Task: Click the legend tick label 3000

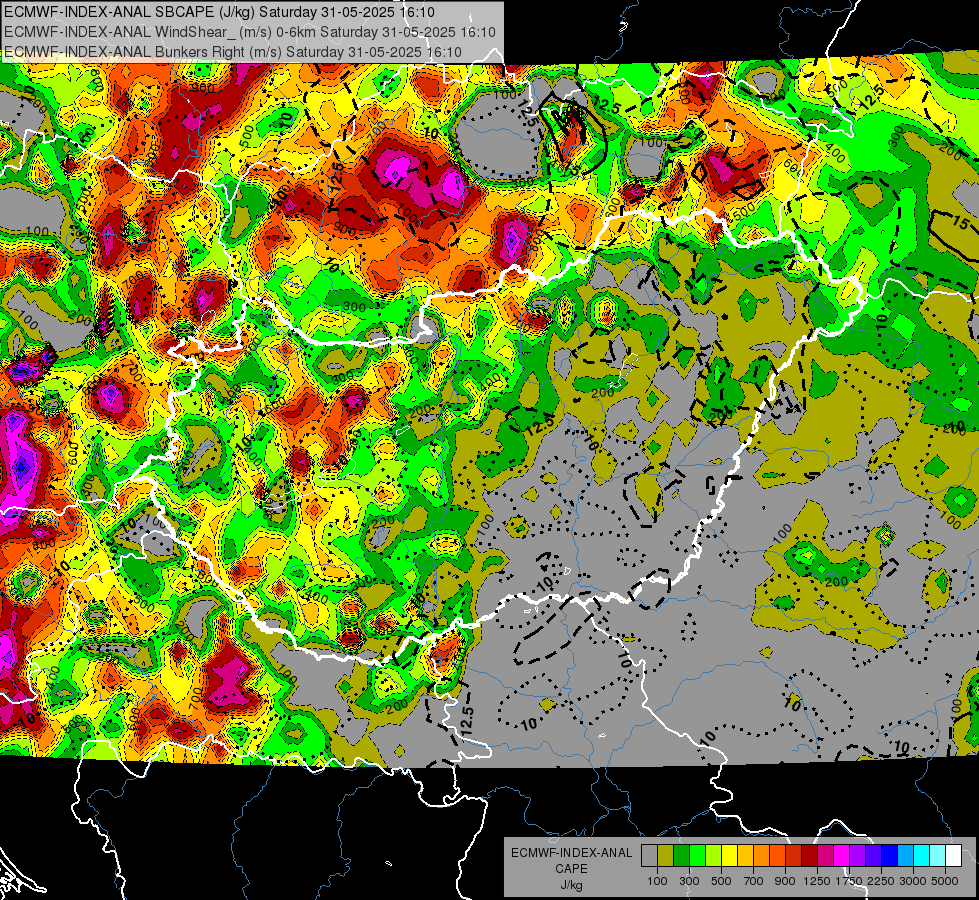Action: pyautogui.click(x=913, y=881)
